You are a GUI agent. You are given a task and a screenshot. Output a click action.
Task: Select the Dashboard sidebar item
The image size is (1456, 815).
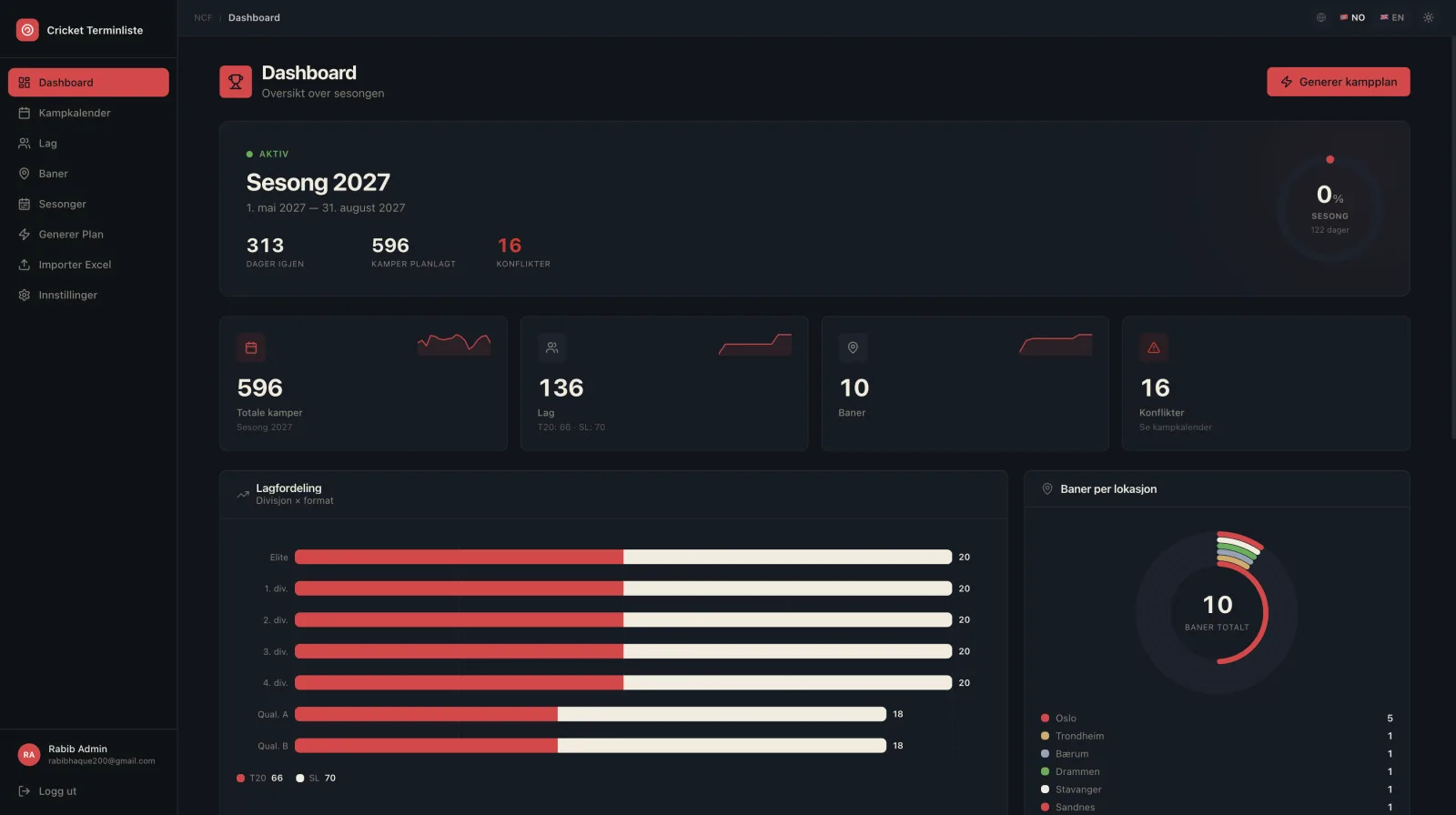click(88, 82)
